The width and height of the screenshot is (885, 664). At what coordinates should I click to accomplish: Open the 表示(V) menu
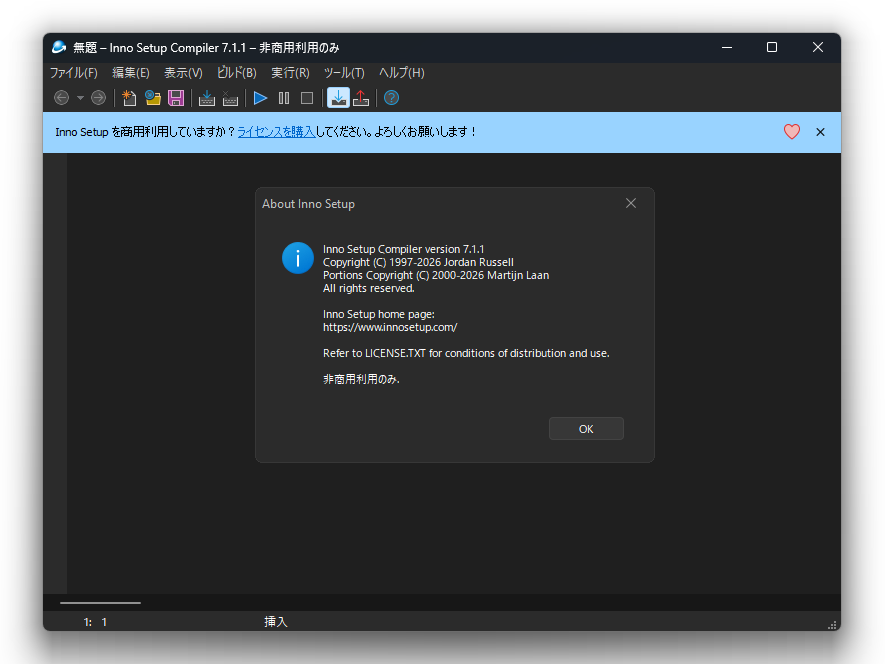(183, 73)
